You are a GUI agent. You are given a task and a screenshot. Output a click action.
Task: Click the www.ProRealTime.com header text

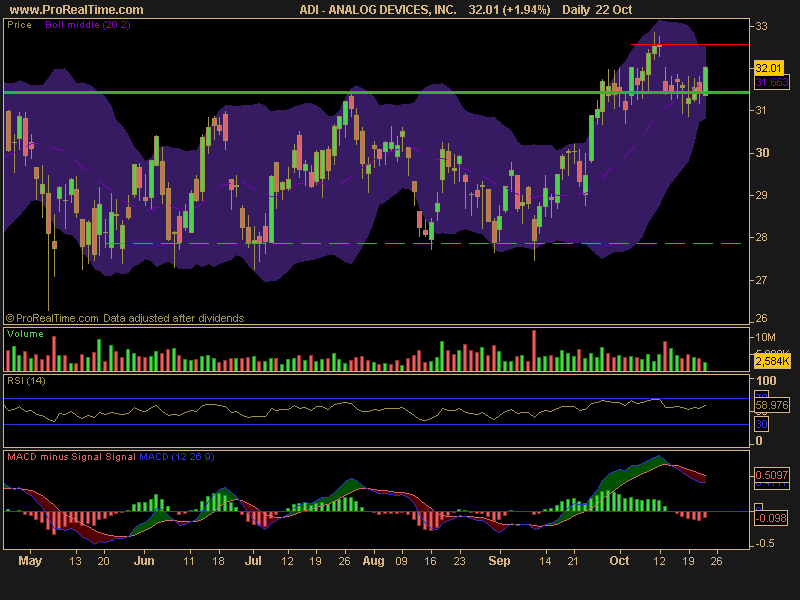pyautogui.click(x=77, y=10)
